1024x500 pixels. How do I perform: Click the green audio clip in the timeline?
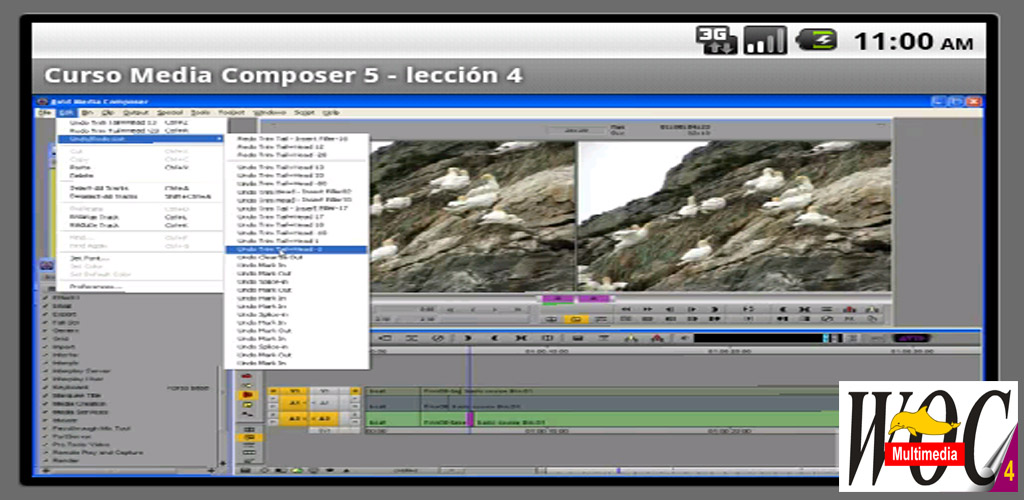tap(600, 420)
